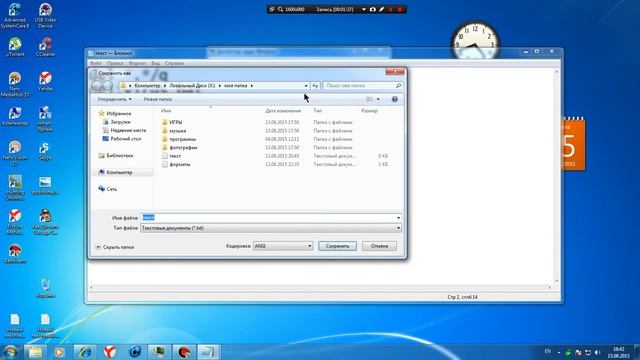This screenshot has width=640, height=360.
Task: Open Windows Media Player taskbar icon
Action: click(x=59, y=352)
